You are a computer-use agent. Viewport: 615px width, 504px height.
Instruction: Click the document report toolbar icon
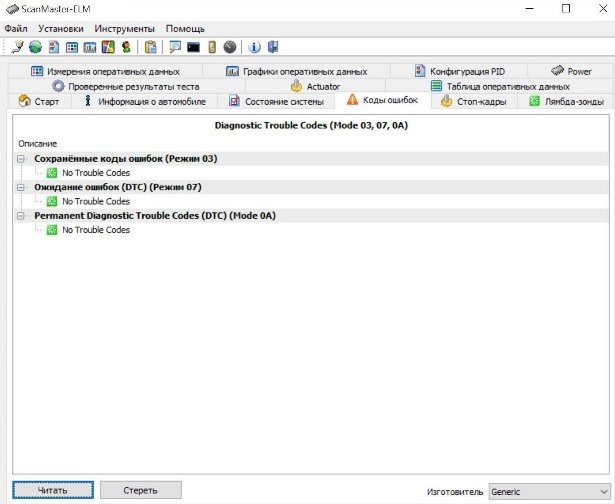click(x=54, y=47)
